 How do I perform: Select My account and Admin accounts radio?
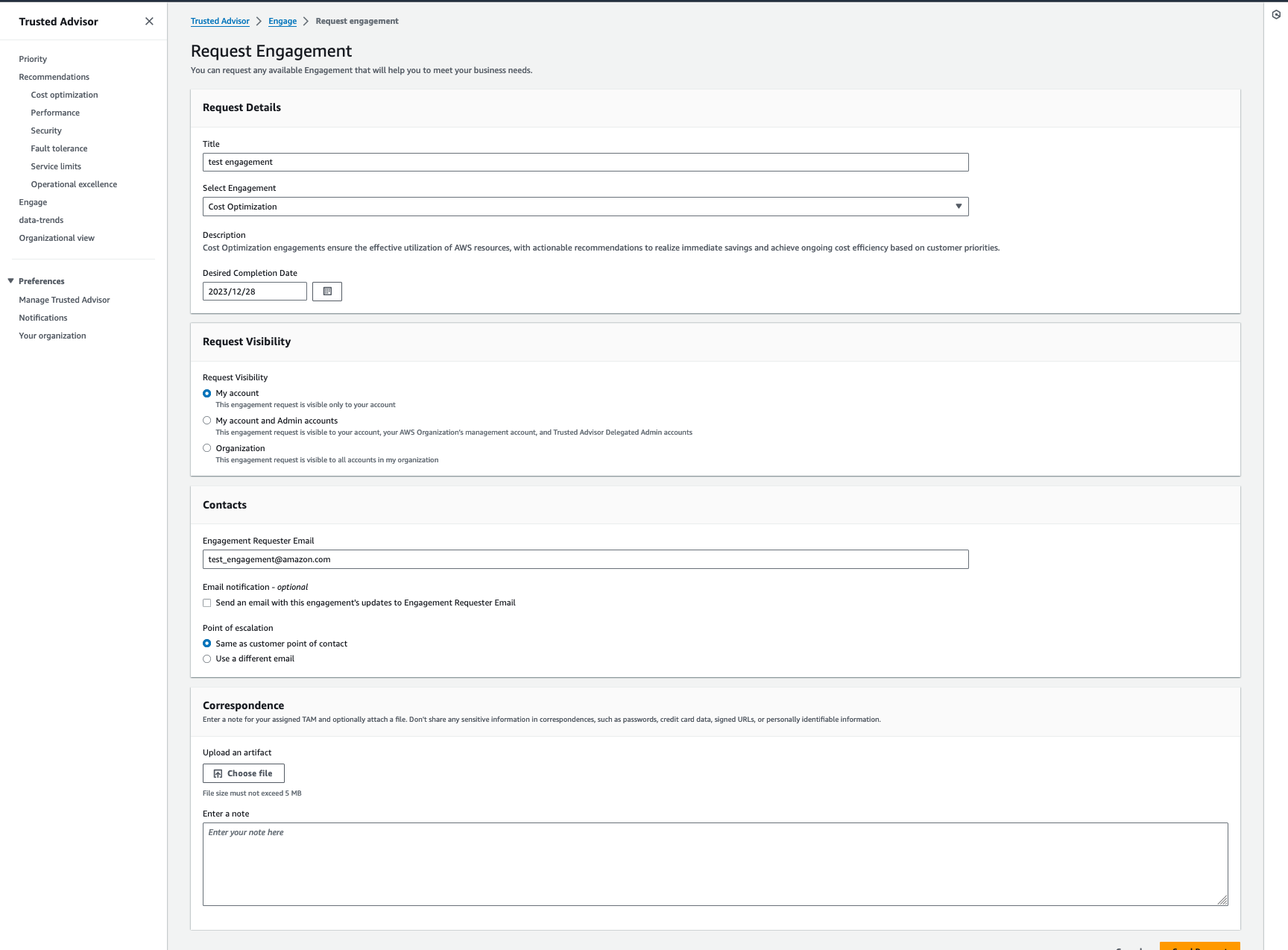[x=207, y=421]
